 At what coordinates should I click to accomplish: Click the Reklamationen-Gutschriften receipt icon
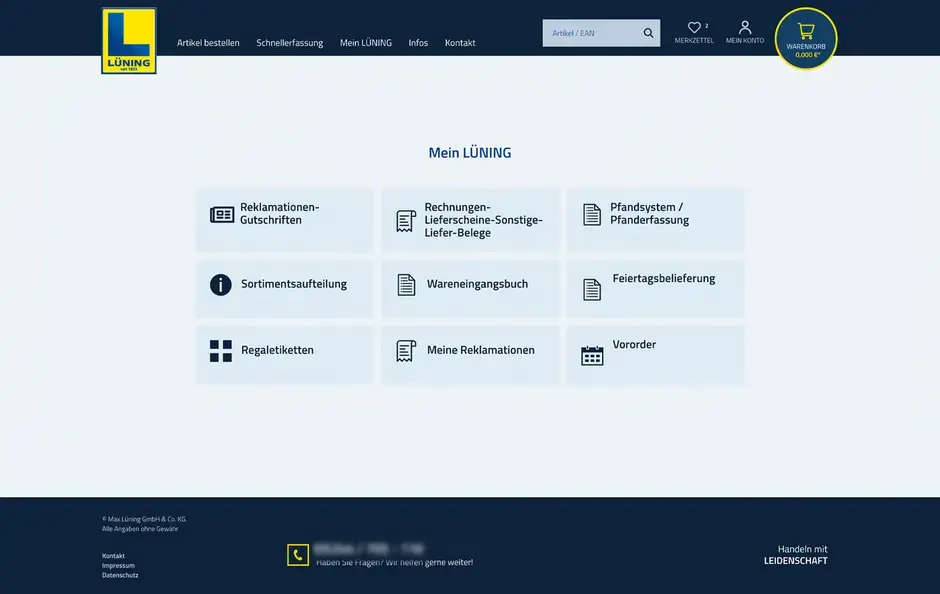pos(221,214)
